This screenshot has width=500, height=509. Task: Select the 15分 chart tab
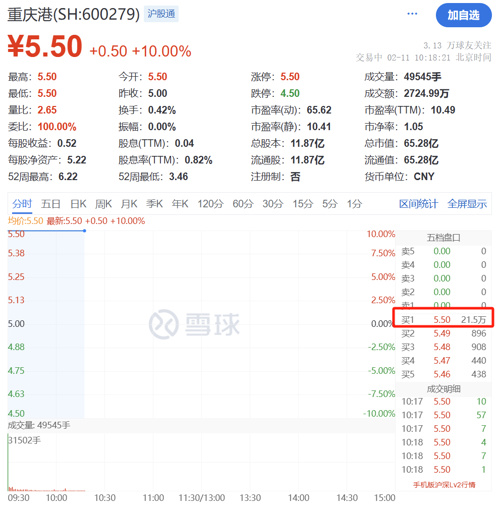303,203
